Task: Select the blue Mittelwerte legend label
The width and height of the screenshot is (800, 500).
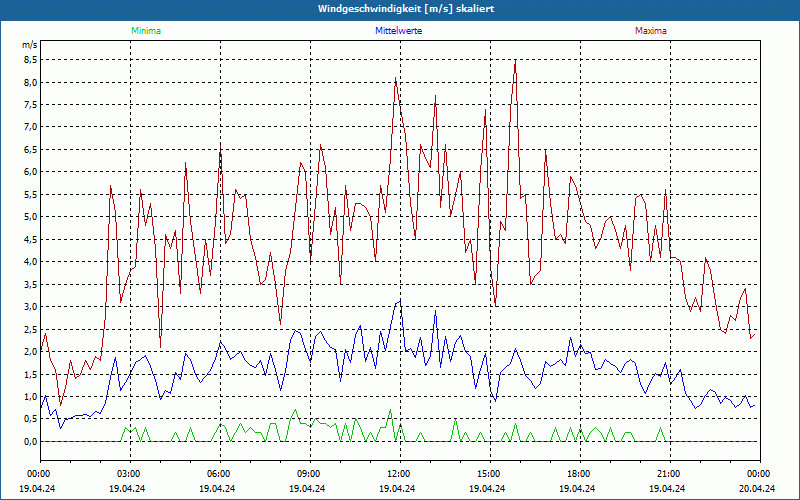Action: (x=397, y=31)
